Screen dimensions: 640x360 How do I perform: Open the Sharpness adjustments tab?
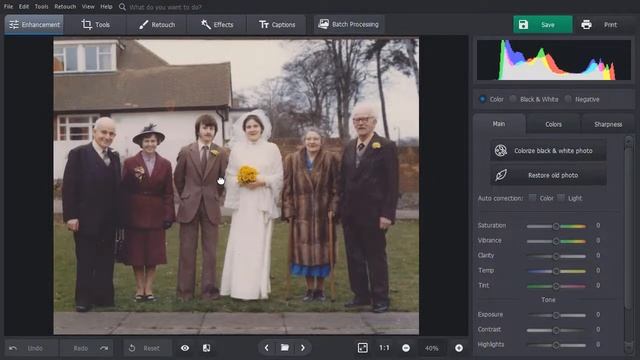click(x=608, y=124)
